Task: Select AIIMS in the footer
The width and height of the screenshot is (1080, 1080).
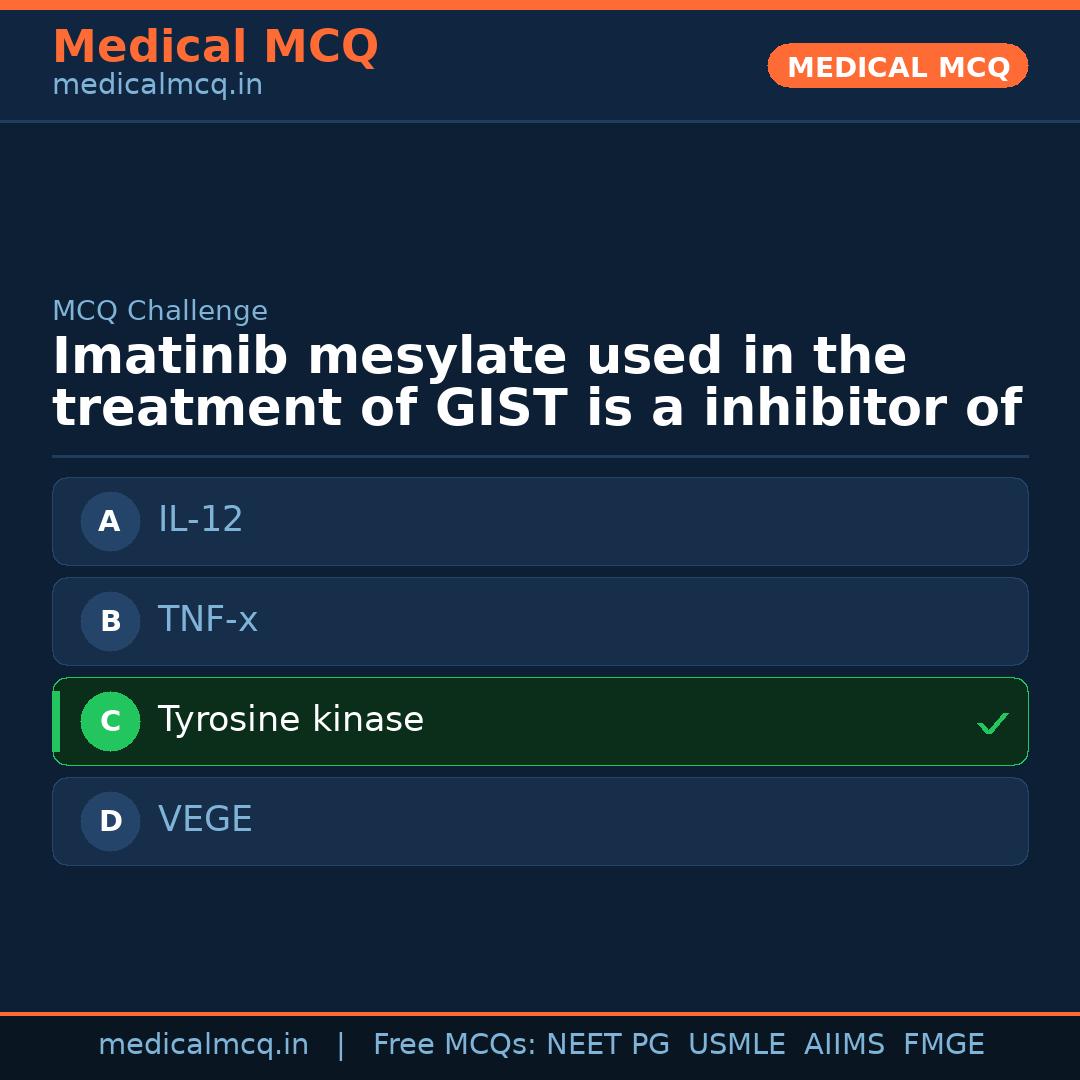Action: 844,1045
